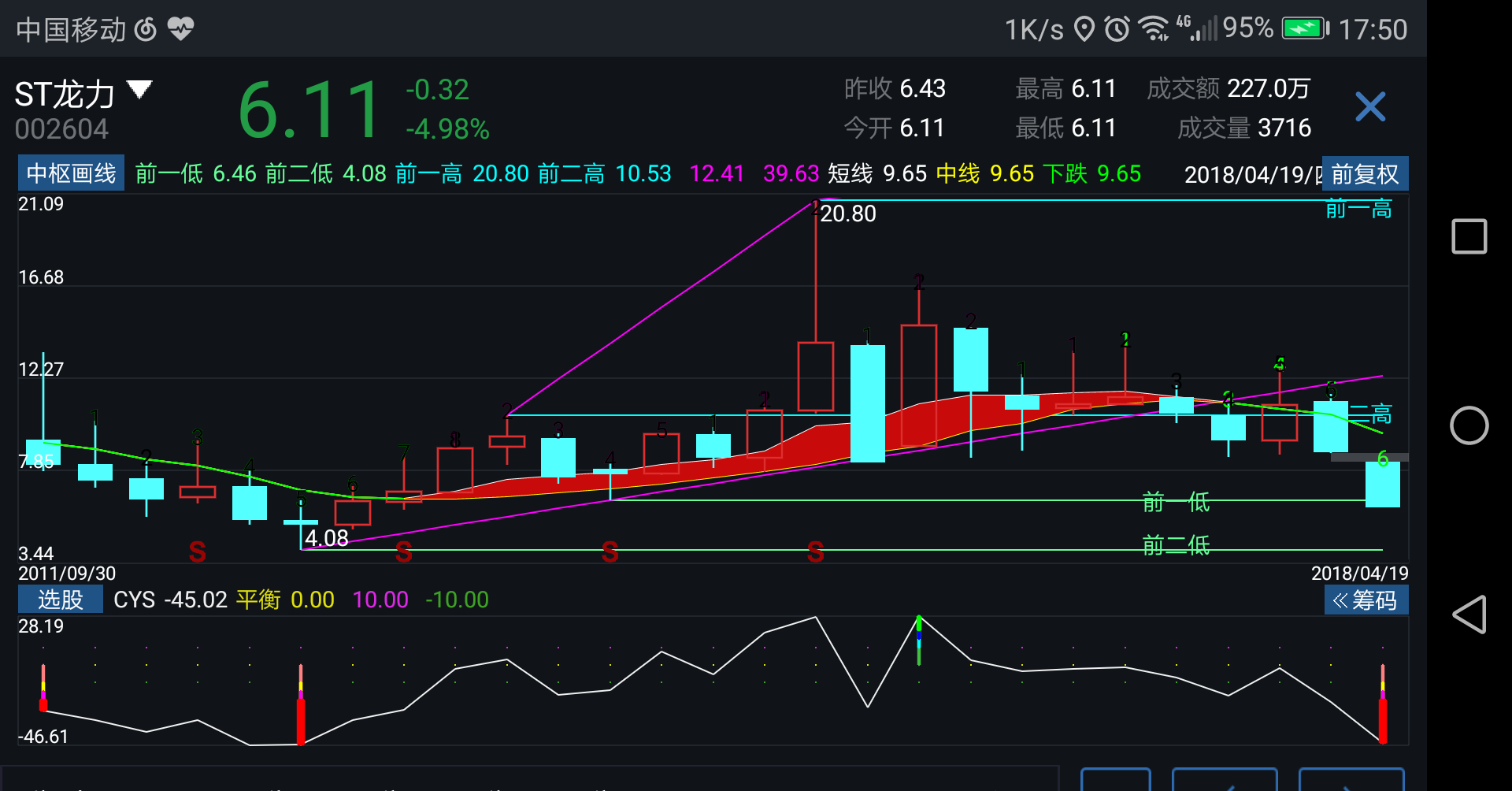
Task: Tap the battery icon in status bar
Action: coord(1306,29)
